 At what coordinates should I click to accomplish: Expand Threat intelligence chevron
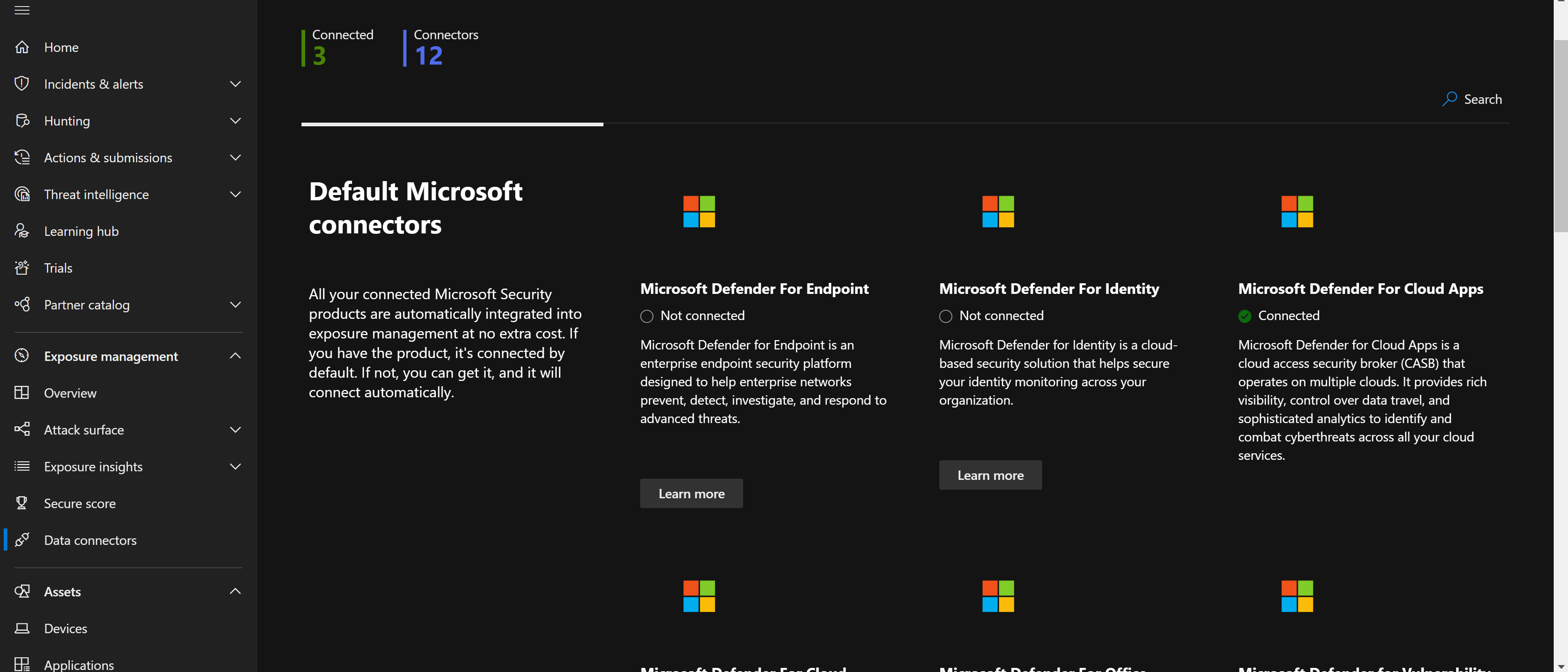point(235,194)
